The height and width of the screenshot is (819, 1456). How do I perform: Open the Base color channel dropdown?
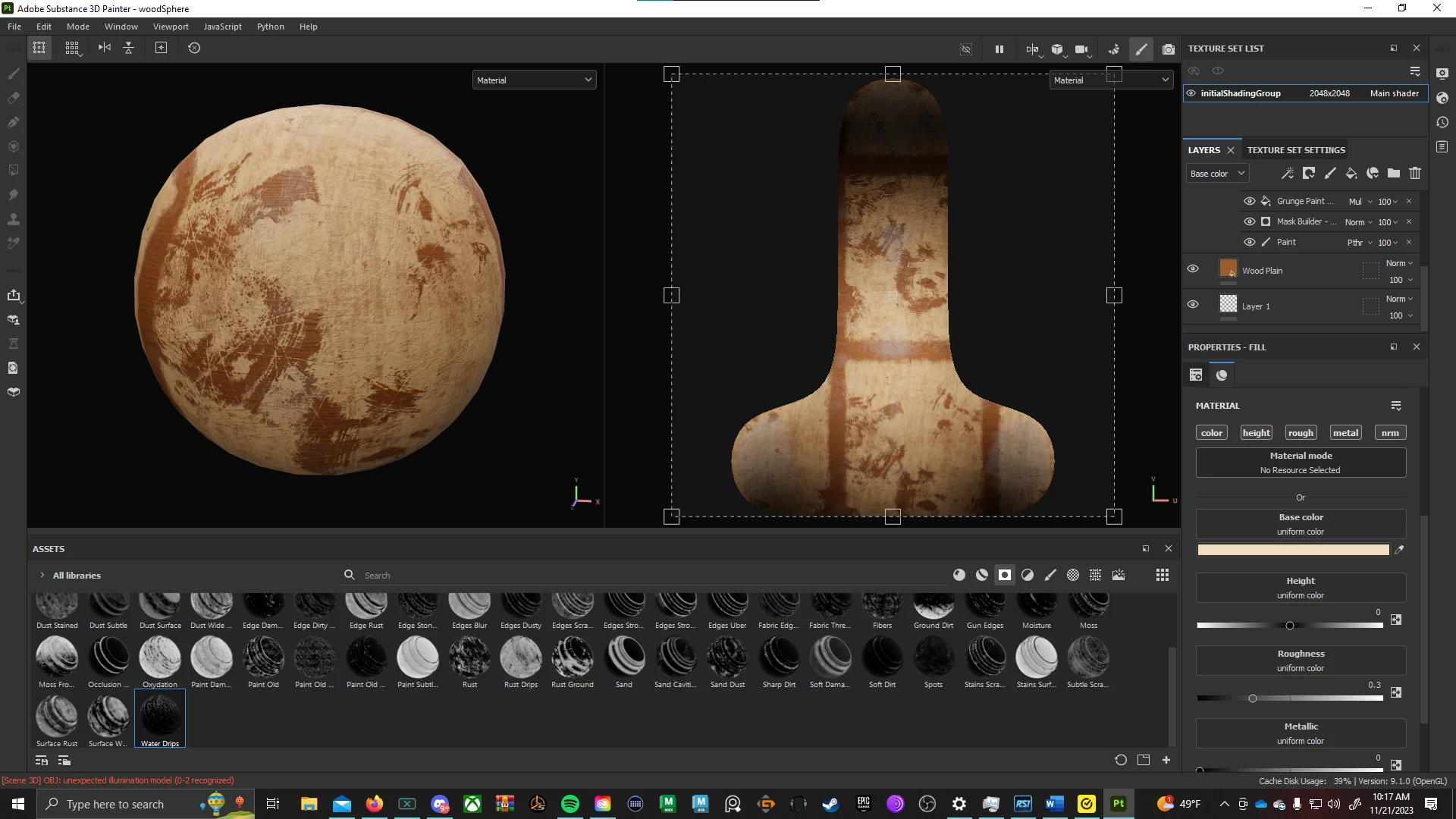click(x=1216, y=174)
